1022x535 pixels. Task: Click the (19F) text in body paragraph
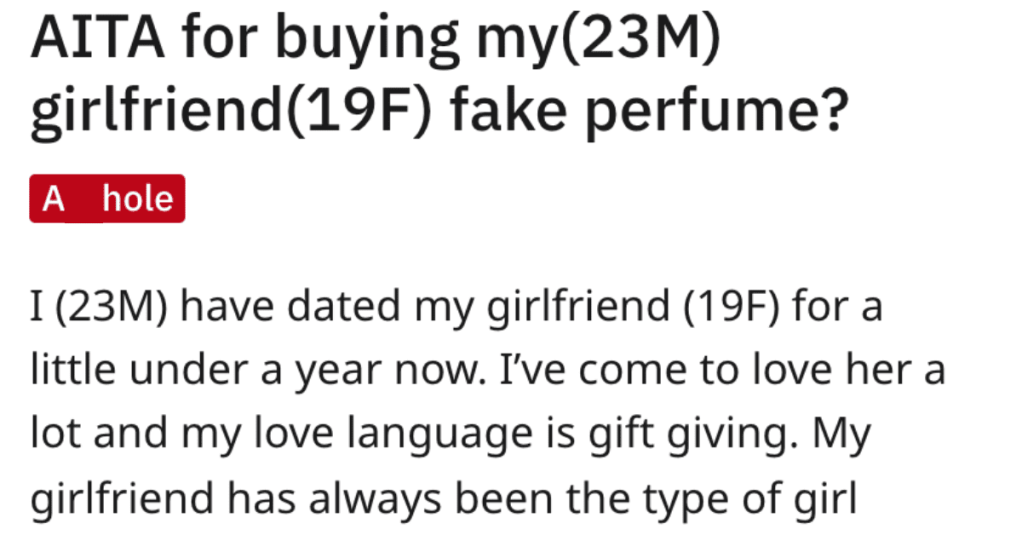731,307
